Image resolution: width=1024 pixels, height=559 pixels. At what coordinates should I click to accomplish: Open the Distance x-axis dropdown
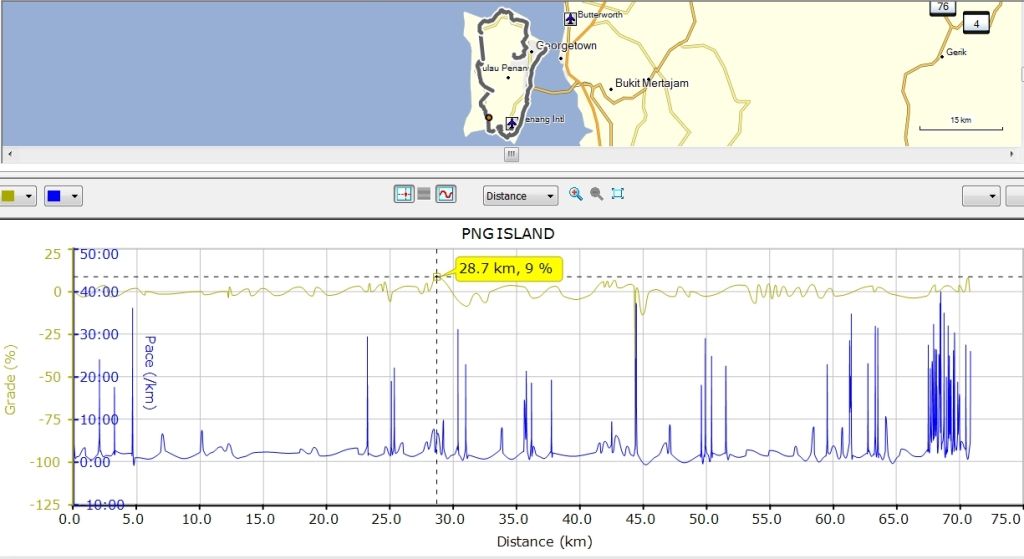pos(520,196)
